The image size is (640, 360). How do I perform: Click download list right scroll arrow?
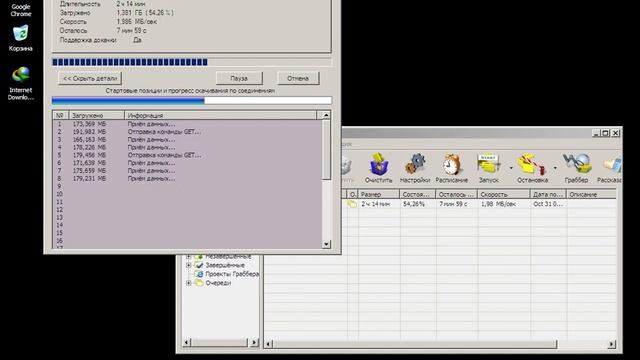coord(611,344)
